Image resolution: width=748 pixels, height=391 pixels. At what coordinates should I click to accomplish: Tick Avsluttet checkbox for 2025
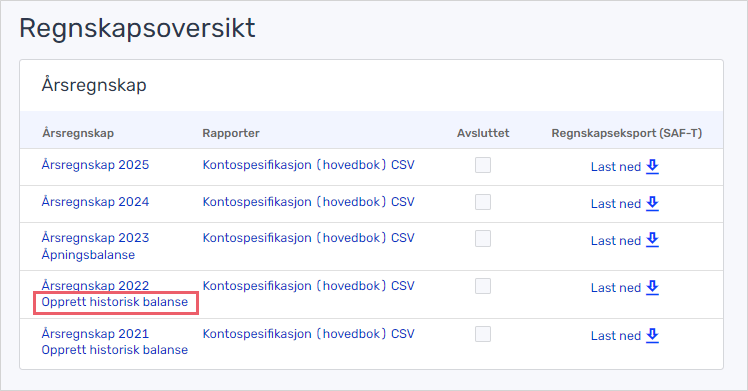(x=483, y=165)
